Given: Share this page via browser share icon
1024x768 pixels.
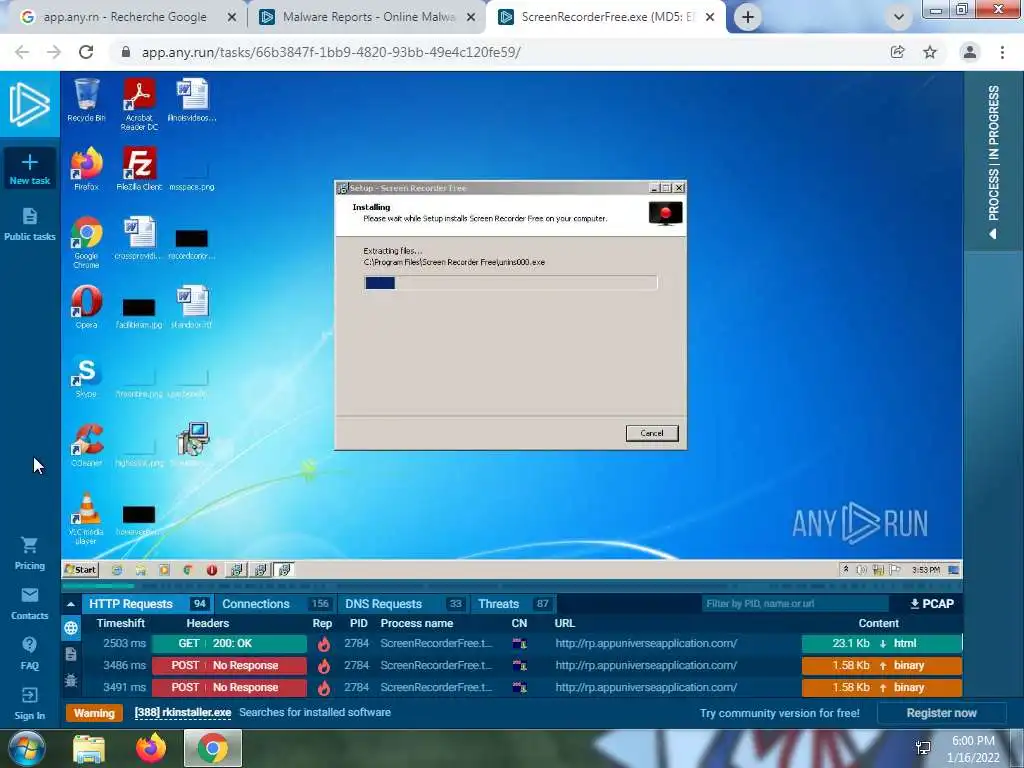Looking at the screenshot, I should (897, 52).
